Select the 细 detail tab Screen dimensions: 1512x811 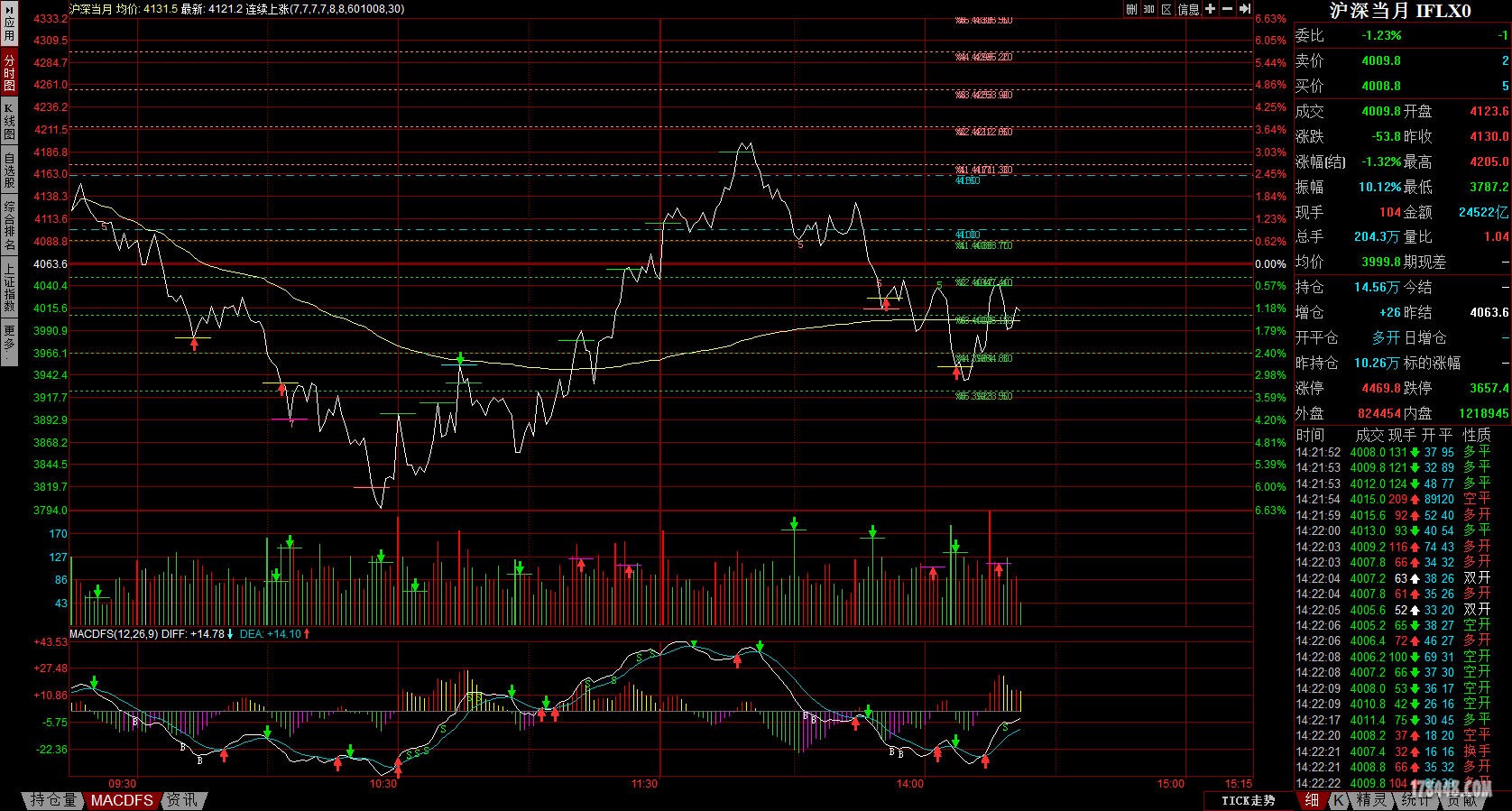[1312, 800]
